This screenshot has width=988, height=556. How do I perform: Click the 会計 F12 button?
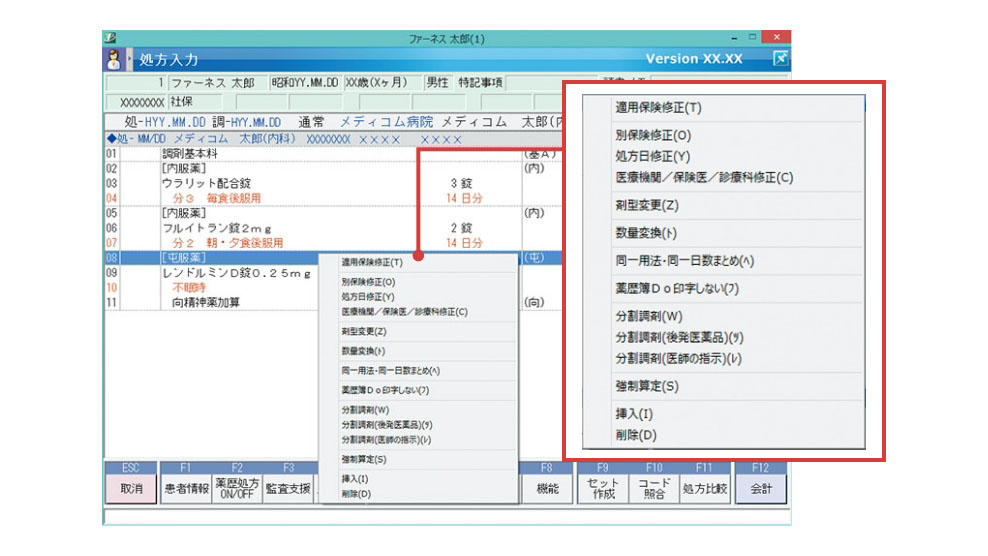click(761, 488)
